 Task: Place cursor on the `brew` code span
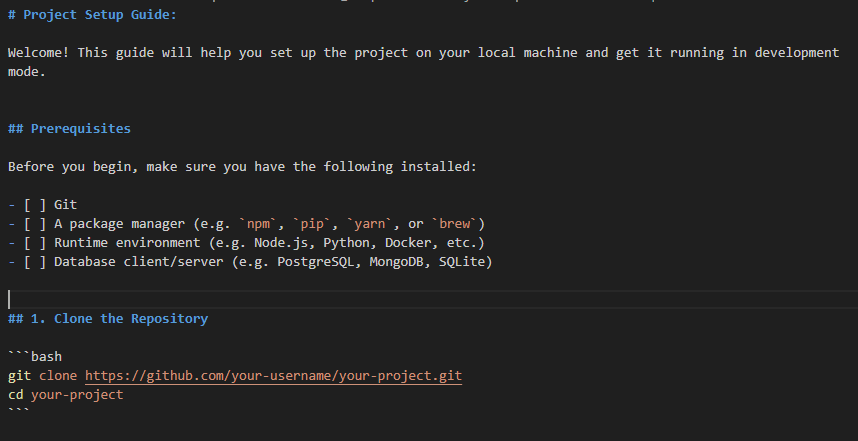pyautogui.click(x=455, y=224)
